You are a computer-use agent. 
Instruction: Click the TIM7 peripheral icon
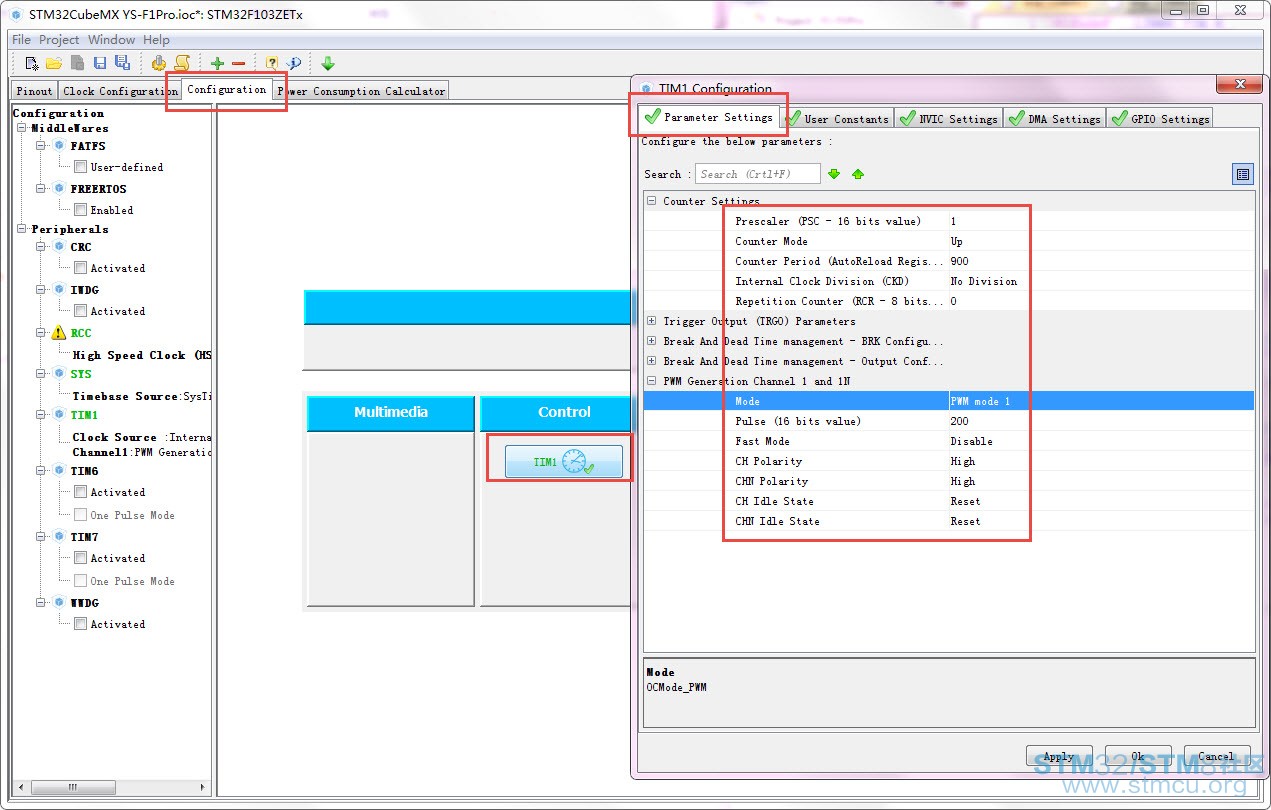[x=59, y=537]
